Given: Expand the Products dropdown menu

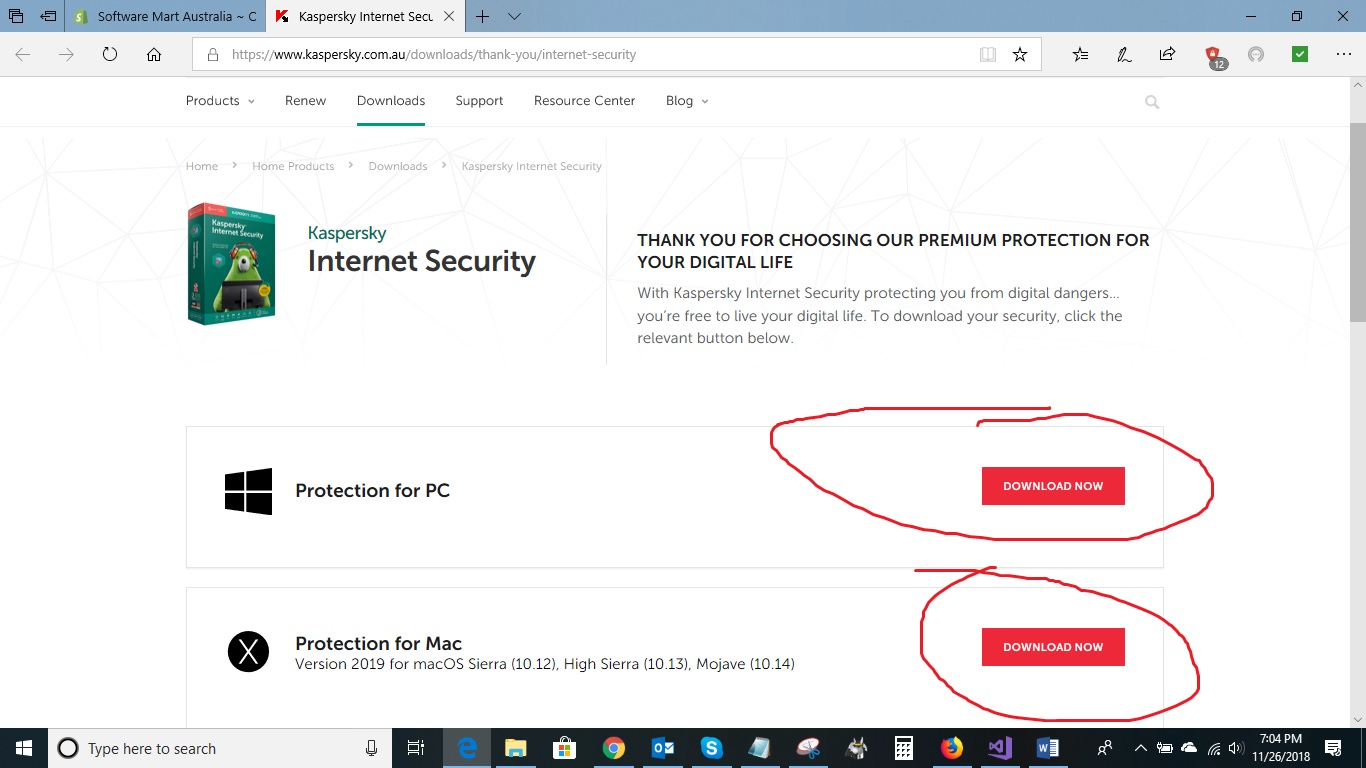Looking at the screenshot, I should [220, 101].
